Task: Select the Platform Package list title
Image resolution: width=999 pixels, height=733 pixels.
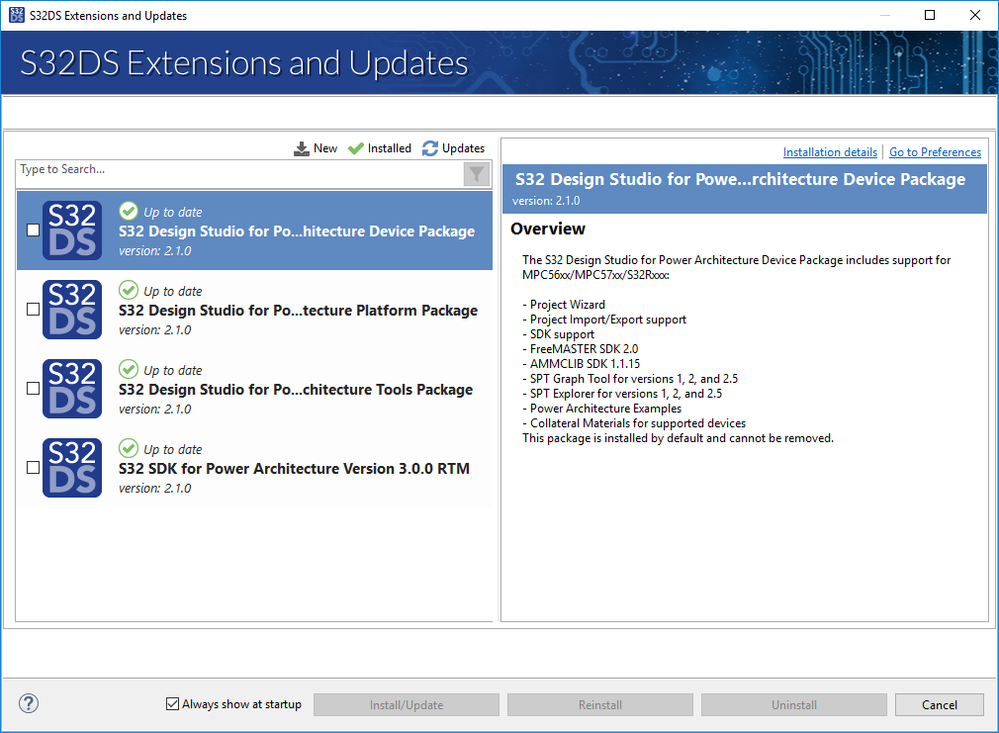Action: coord(298,310)
